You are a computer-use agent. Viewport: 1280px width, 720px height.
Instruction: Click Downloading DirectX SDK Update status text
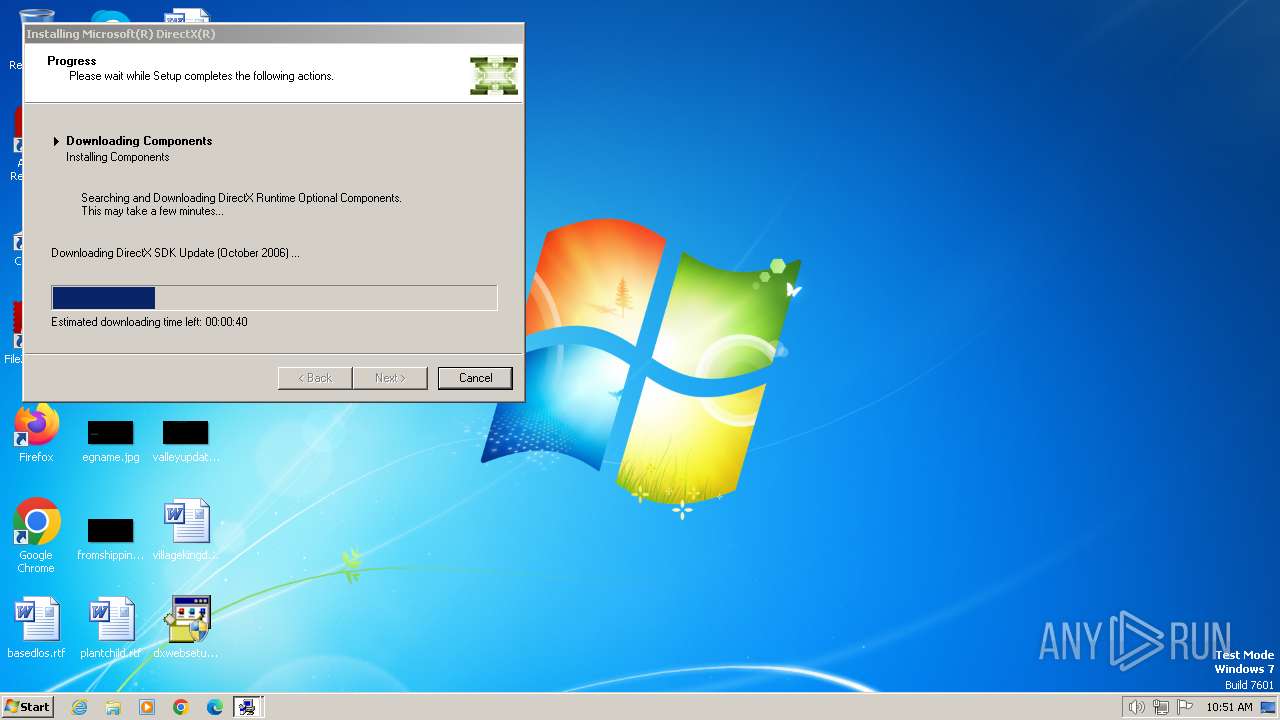click(x=175, y=253)
